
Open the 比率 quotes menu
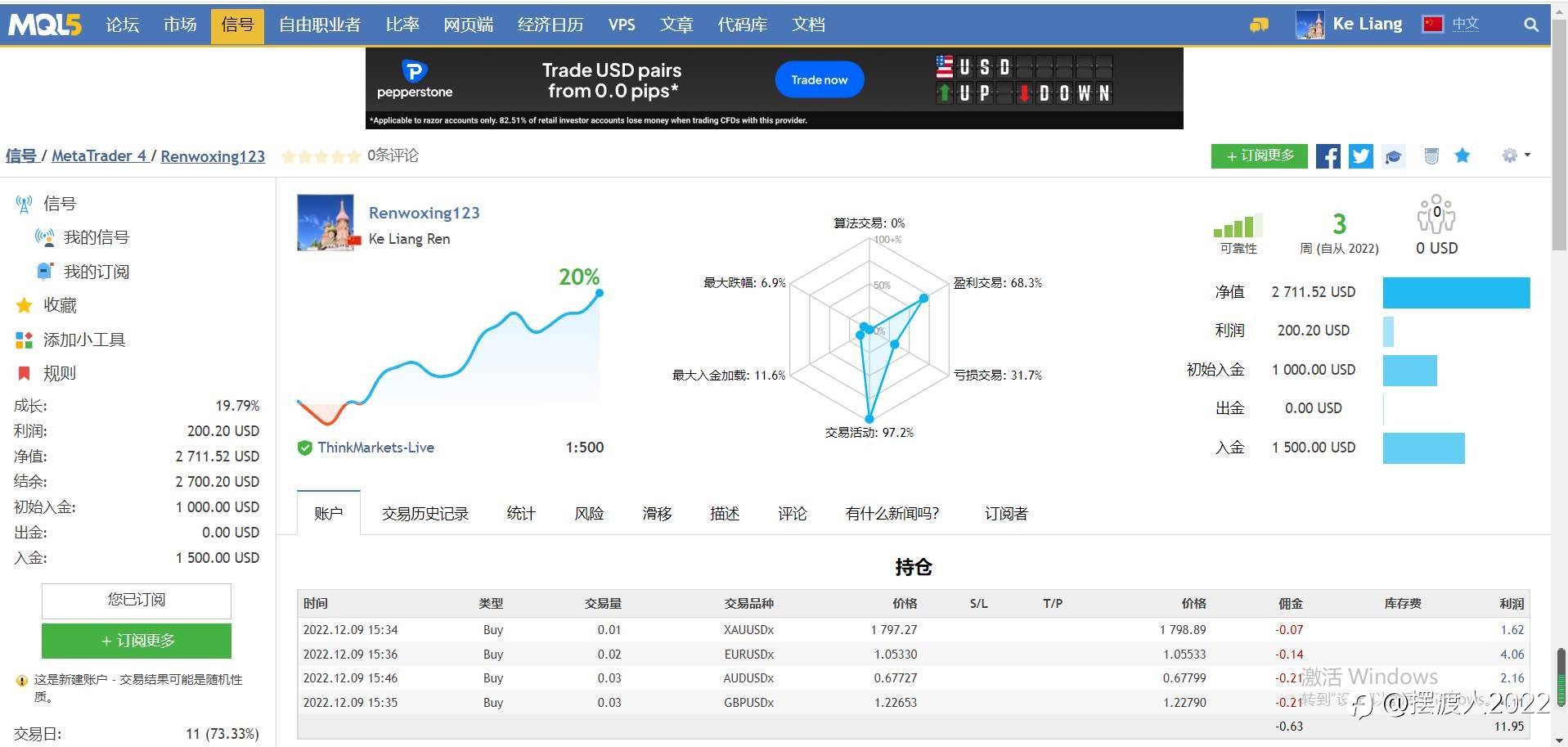[402, 25]
